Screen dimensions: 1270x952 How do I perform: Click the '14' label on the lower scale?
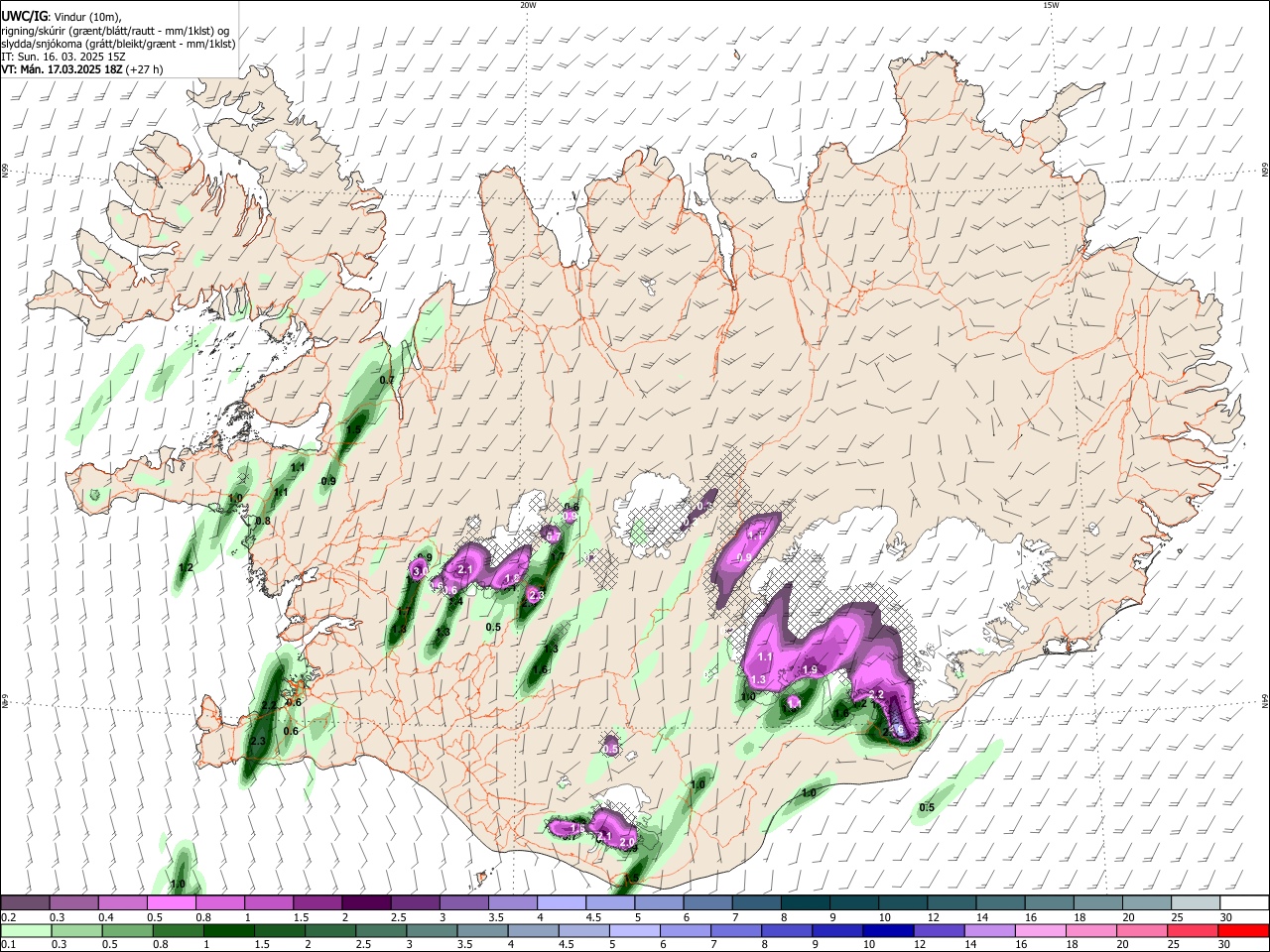pos(970,944)
